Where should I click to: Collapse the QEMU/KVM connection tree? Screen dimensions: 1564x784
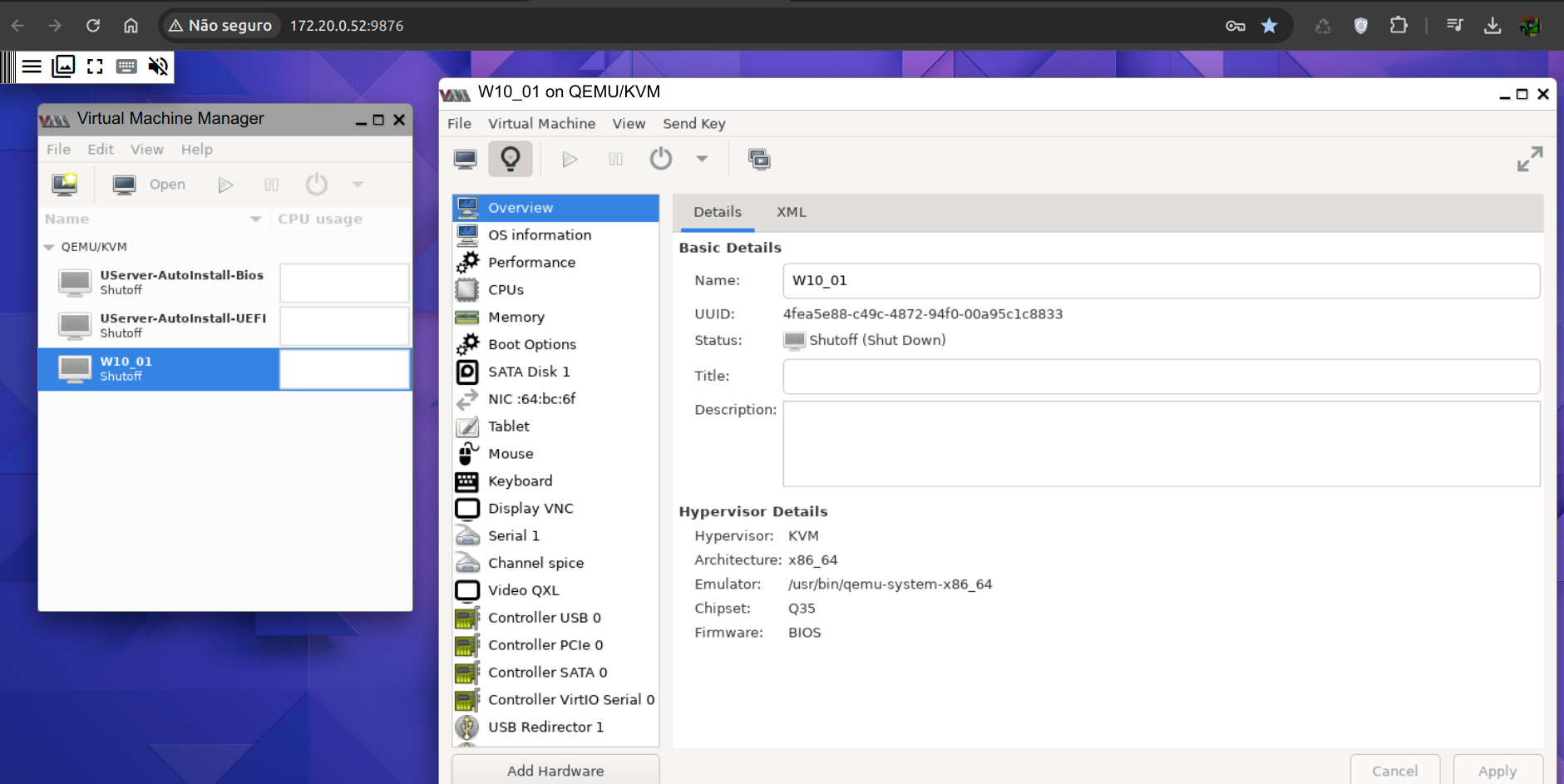point(49,247)
